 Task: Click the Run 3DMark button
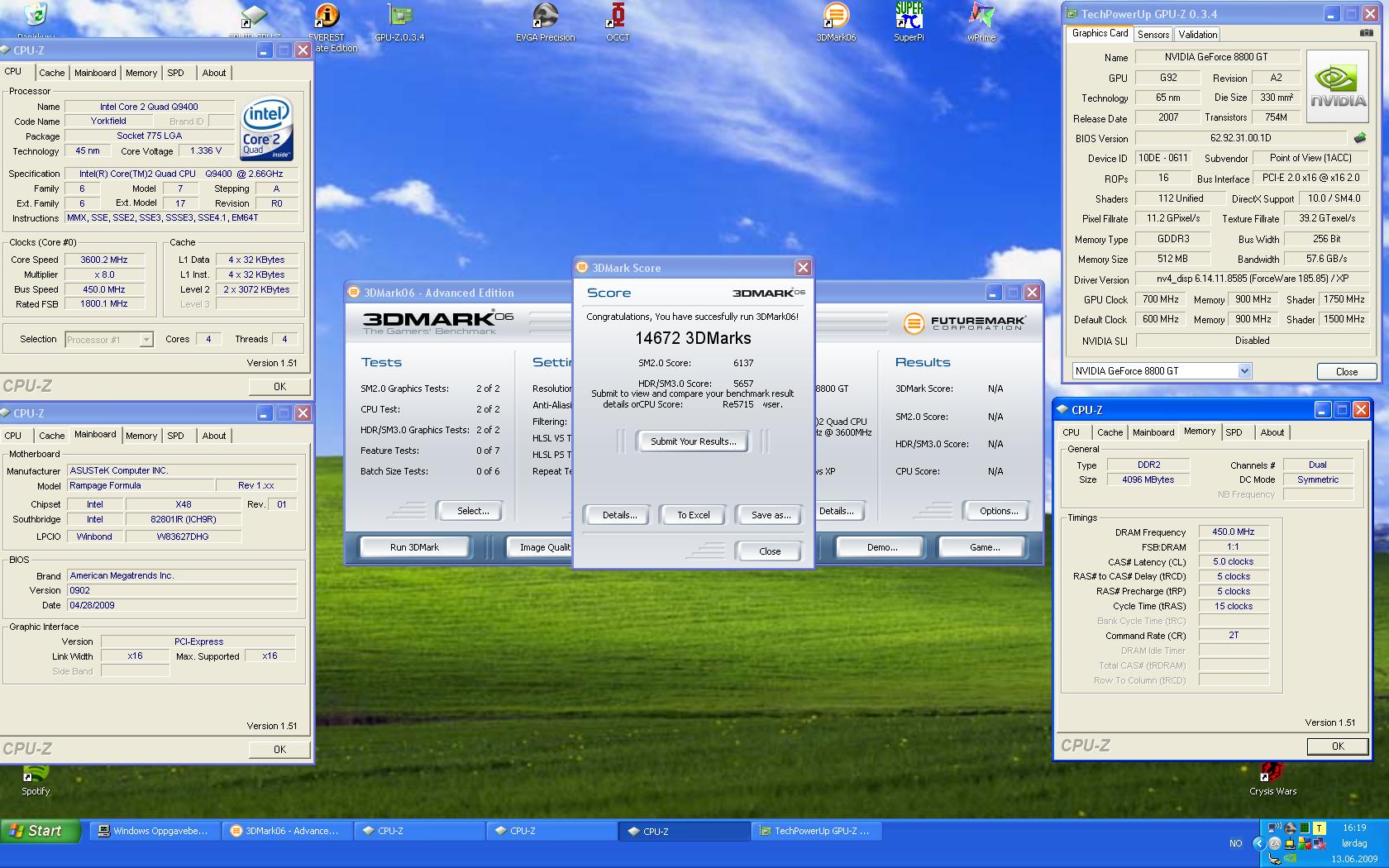(414, 547)
